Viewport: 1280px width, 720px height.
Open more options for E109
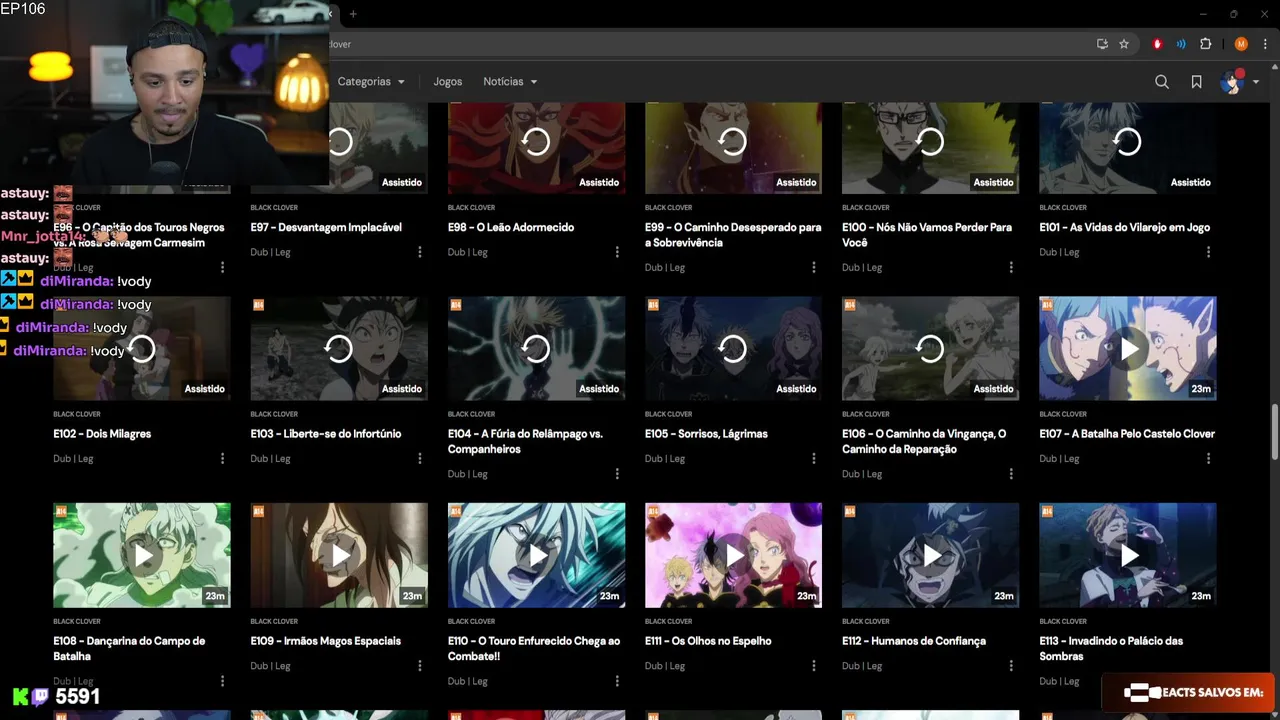[420, 665]
